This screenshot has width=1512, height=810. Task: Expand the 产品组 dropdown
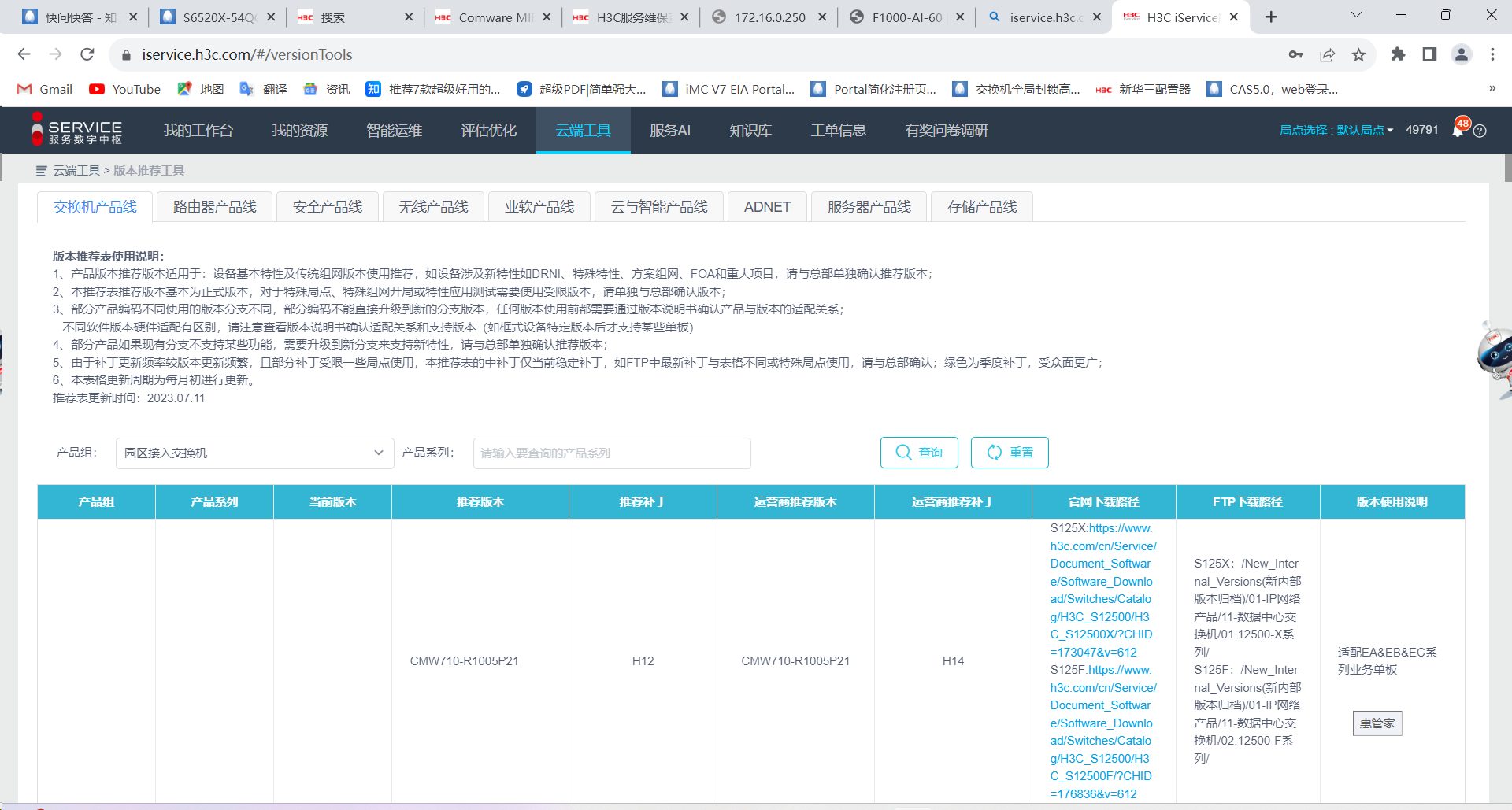(x=254, y=453)
